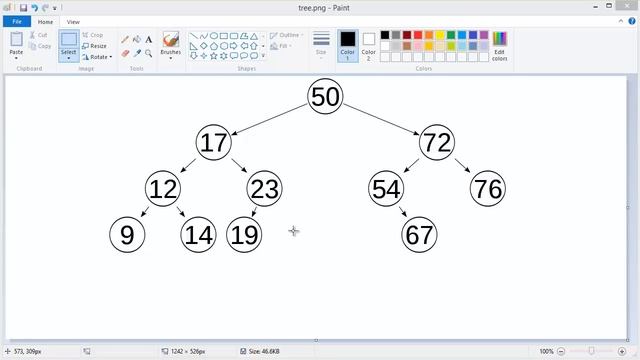
Task: Choose the Diamond shape
Action: pyautogui.click(x=204, y=46)
